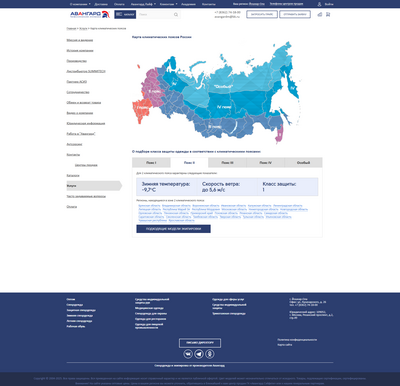Open Защитная спецодежда footer link
The height and width of the screenshot is (386, 400).
[81, 310]
